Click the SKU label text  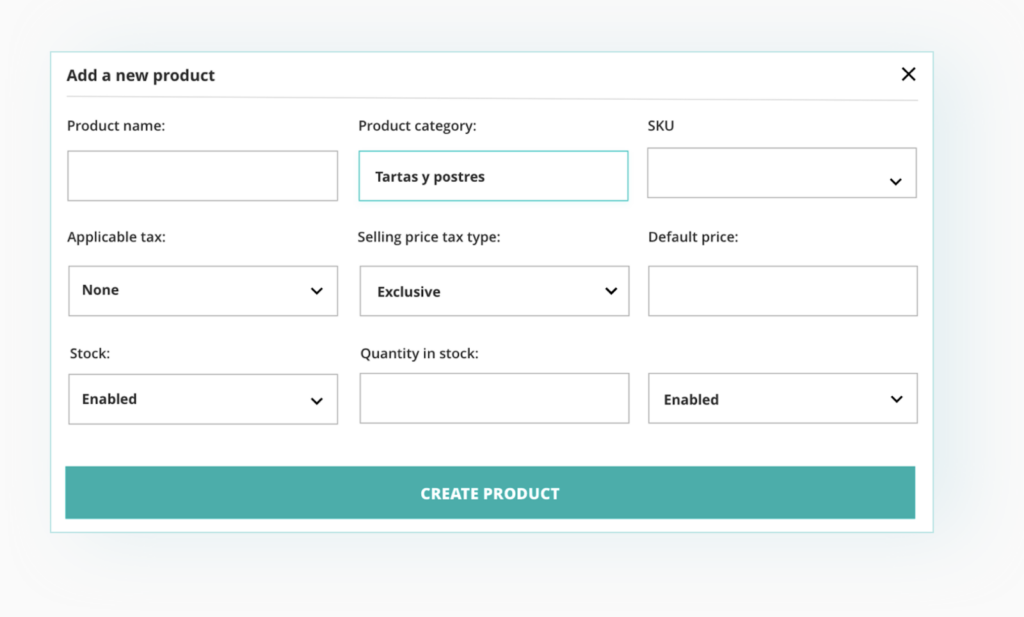661,126
